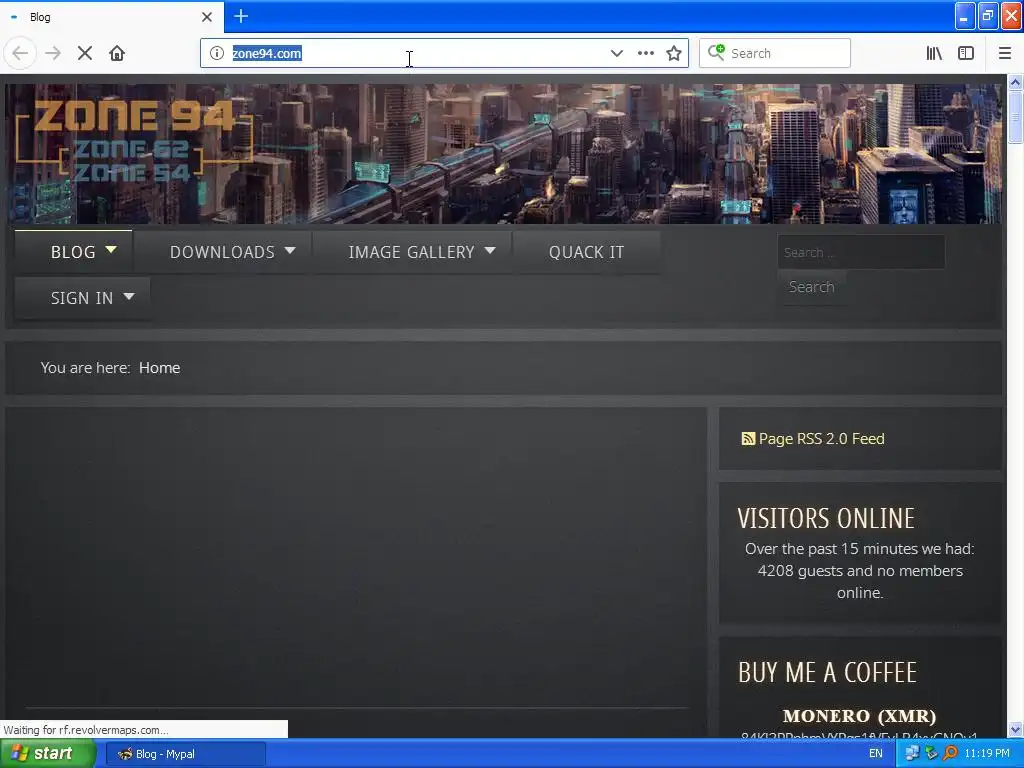Open page actions three-dots menu
Screen dimensions: 1024x768
645,53
